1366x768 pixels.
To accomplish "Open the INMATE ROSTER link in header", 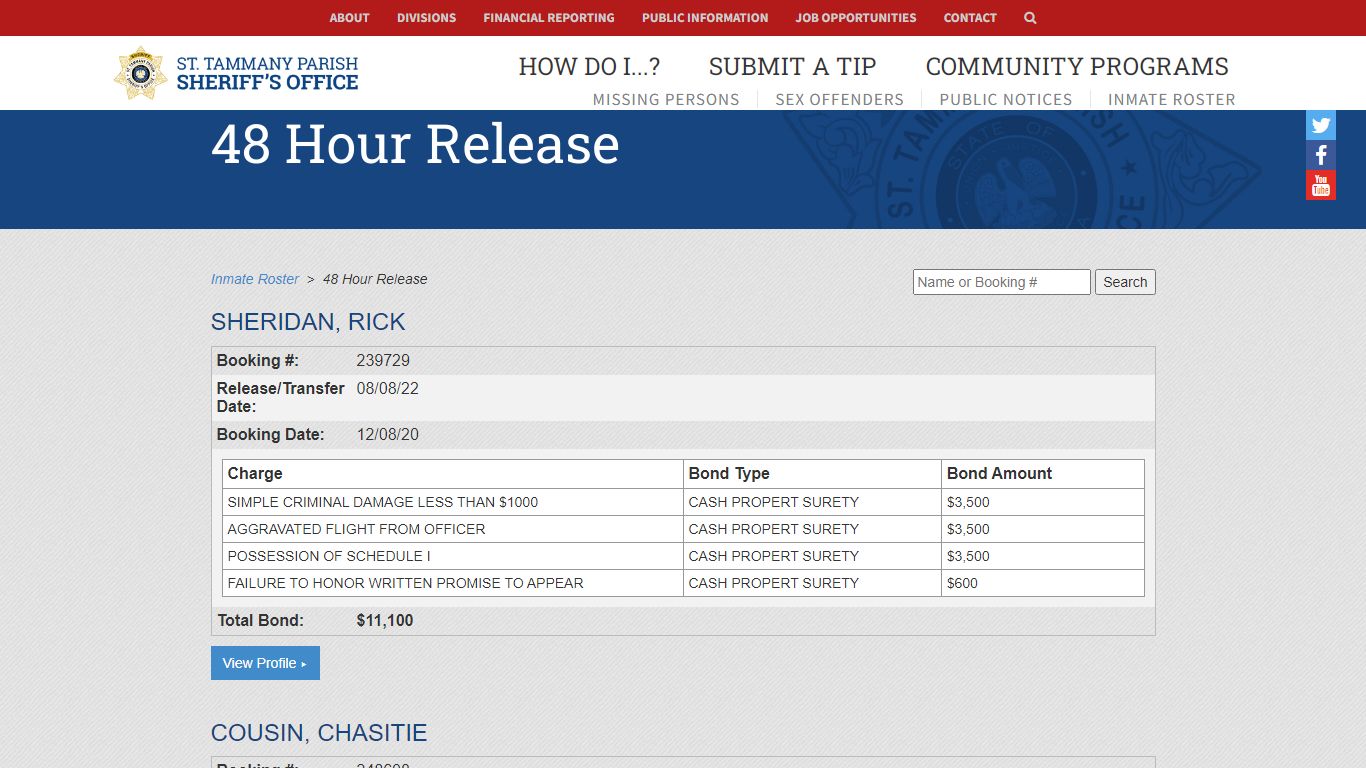I will [x=1172, y=100].
